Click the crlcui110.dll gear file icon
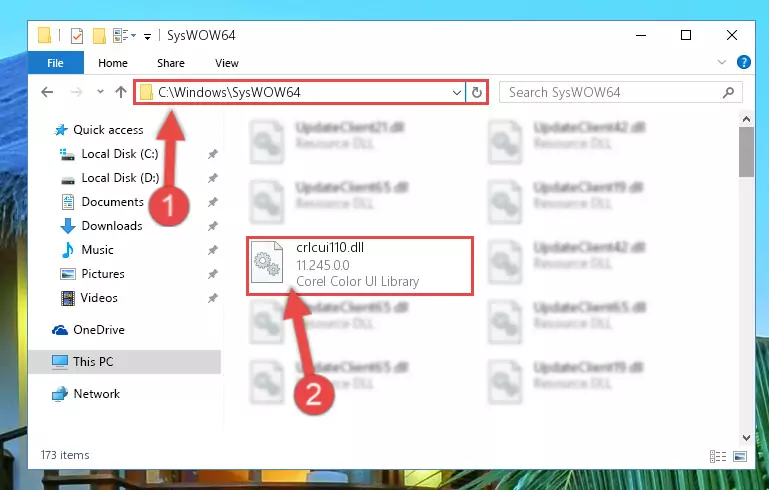Viewport: 769px width, 490px height. click(267, 262)
